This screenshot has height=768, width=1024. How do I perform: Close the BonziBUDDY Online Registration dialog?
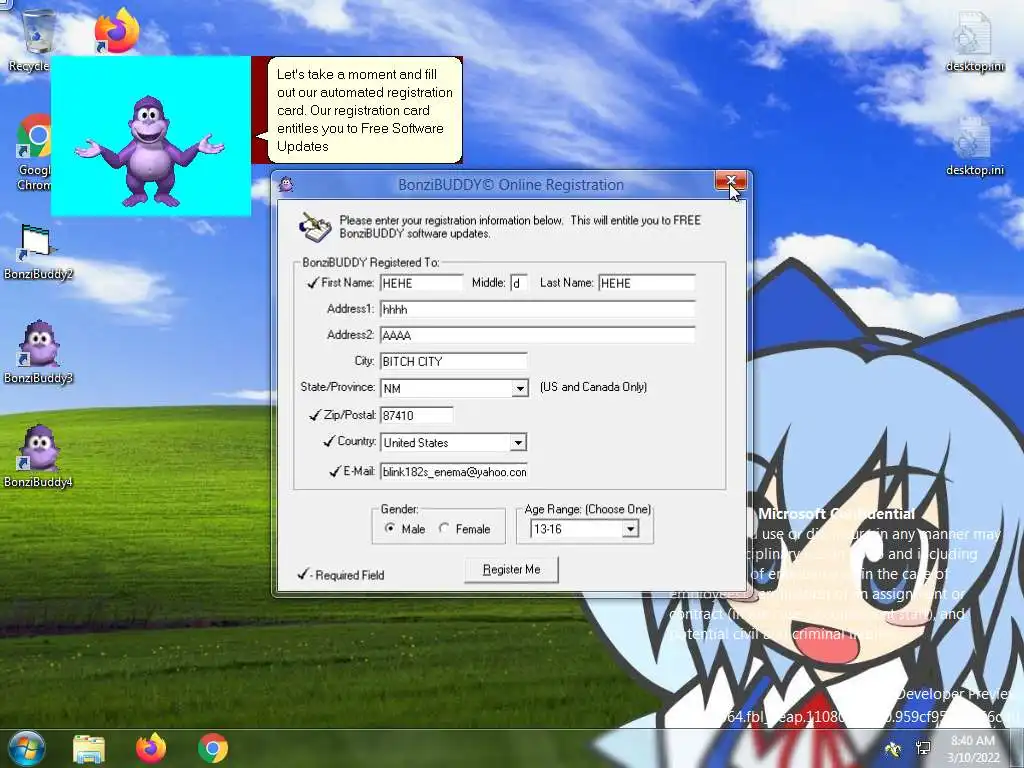coord(731,181)
